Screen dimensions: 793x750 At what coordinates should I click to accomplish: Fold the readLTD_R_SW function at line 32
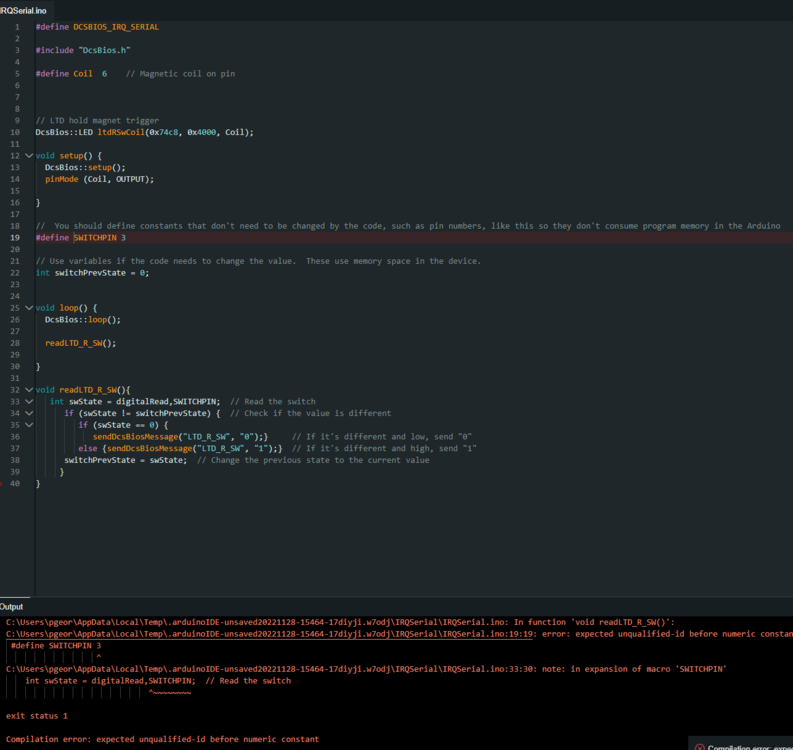click(29, 390)
